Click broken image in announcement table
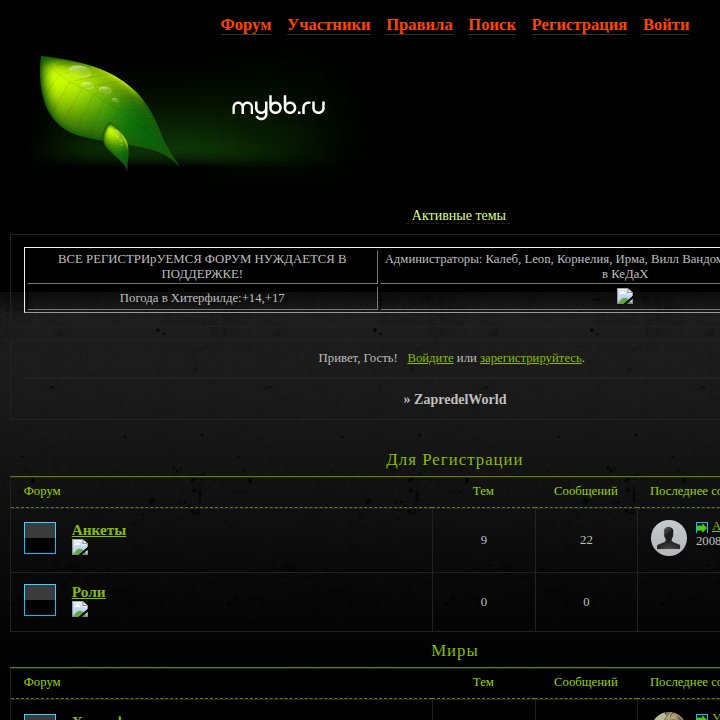 tap(624, 296)
